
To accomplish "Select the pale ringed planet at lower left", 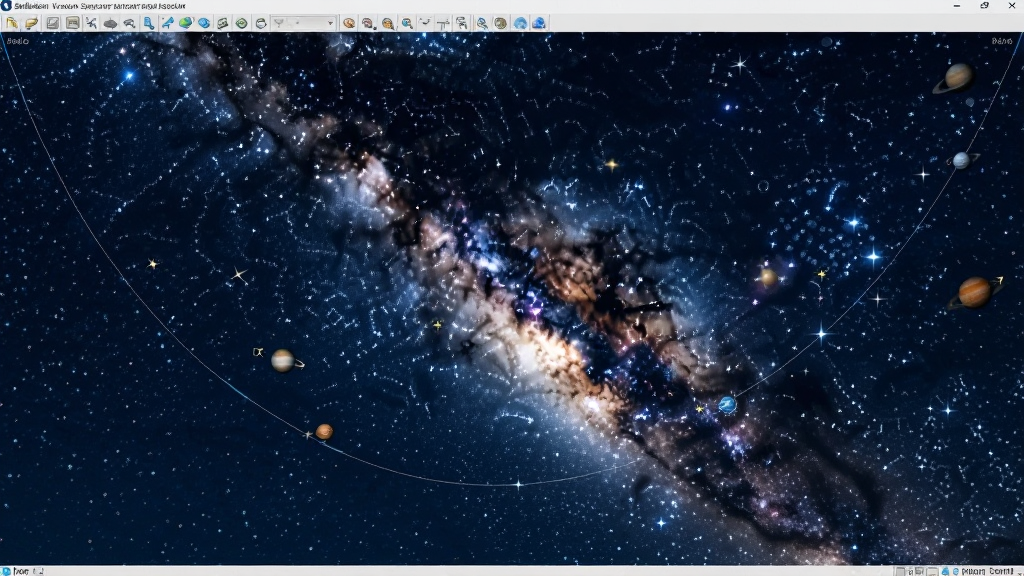I will [285, 360].
